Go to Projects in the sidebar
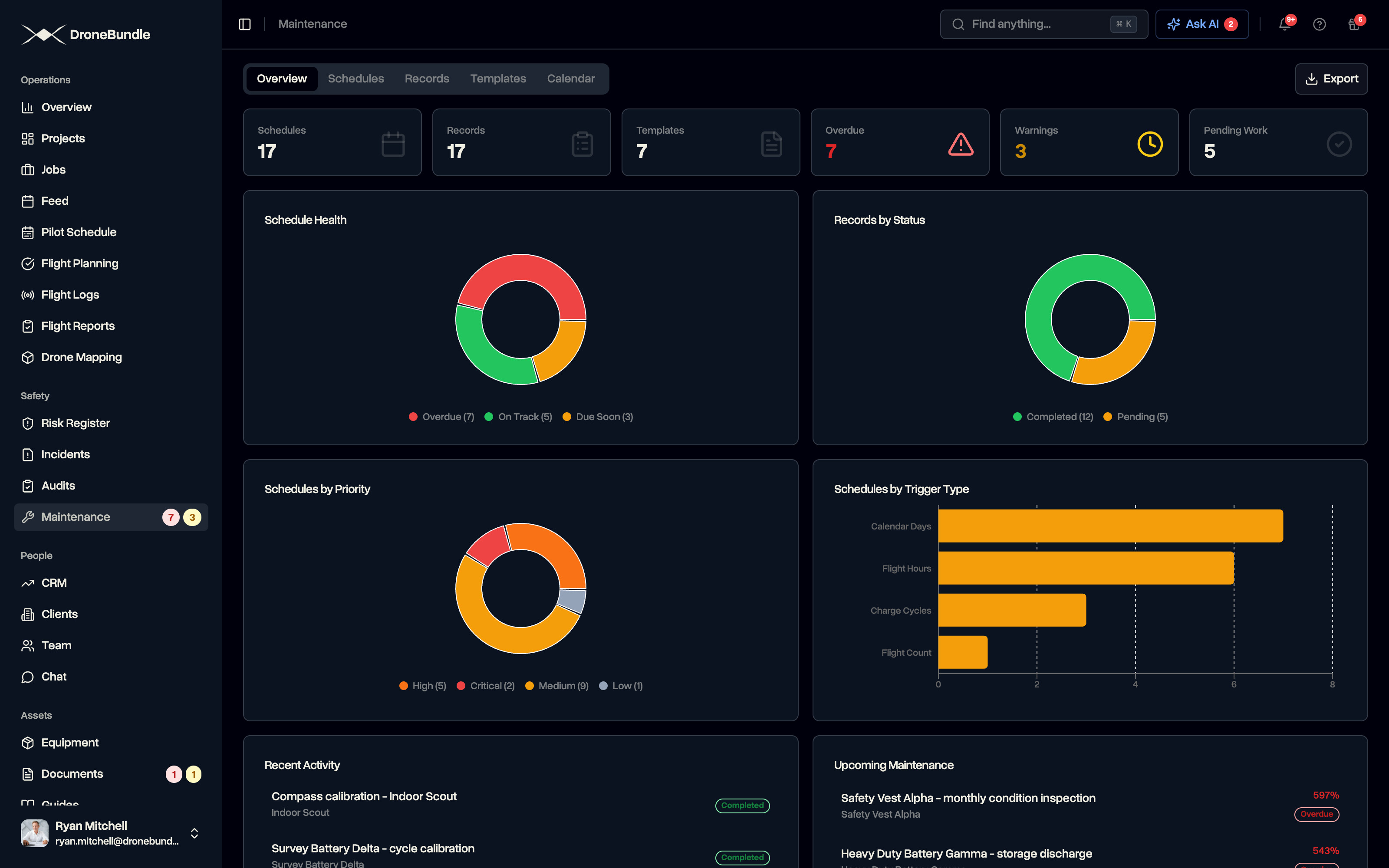 click(x=111, y=138)
